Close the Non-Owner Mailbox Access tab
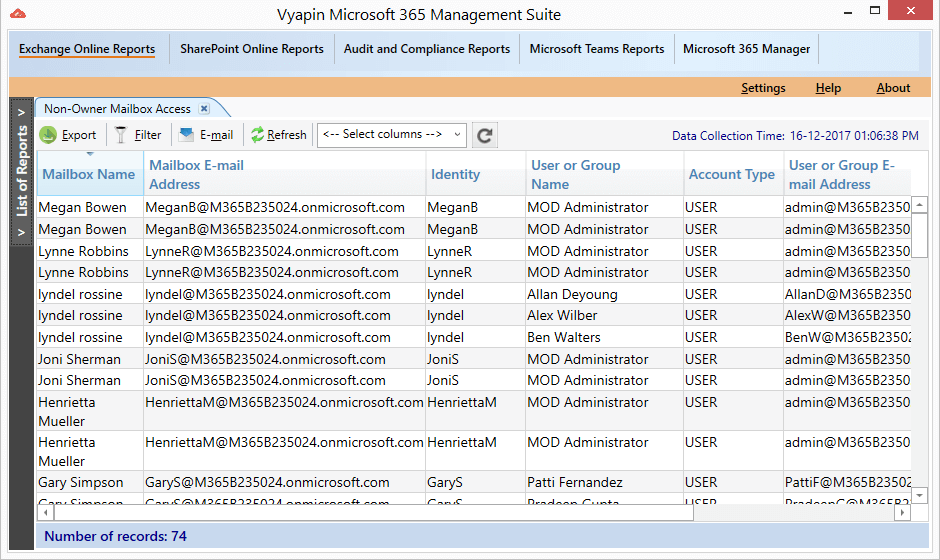Image resolution: width=940 pixels, height=560 pixels. (204, 109)
